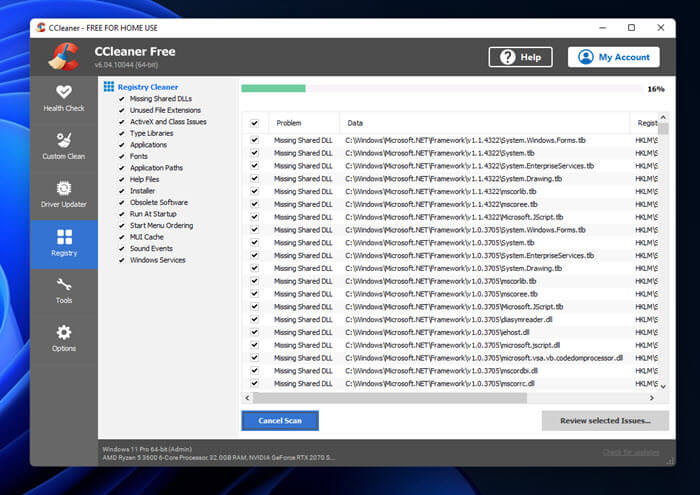The image size is (700, 495).
Task: Uncheck the mscorrc.dll row checkbox
Action: pos(254,383)
